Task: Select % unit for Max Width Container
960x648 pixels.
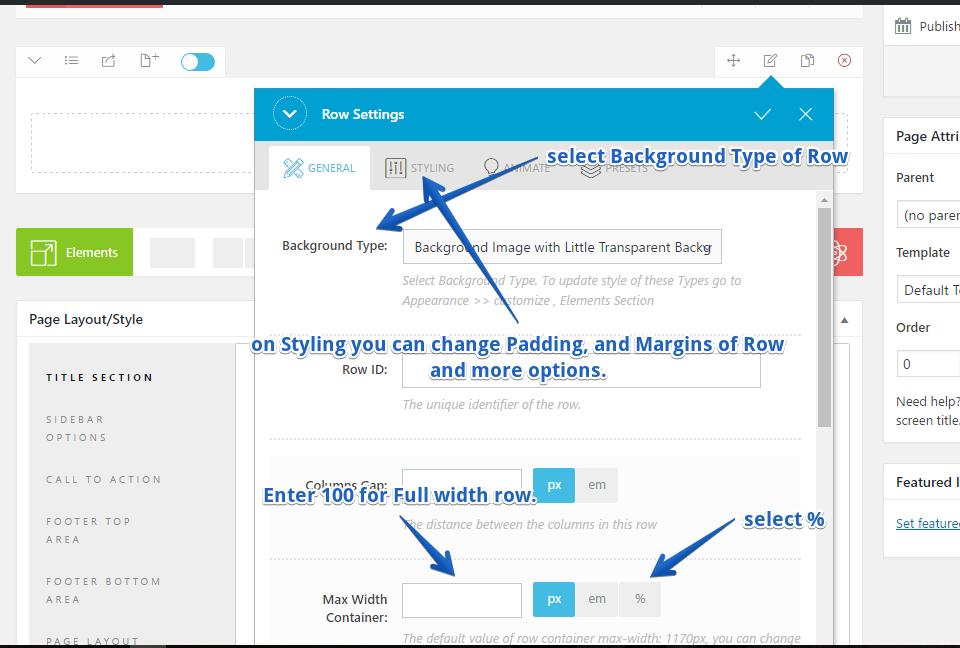Action: click(640, 599)
